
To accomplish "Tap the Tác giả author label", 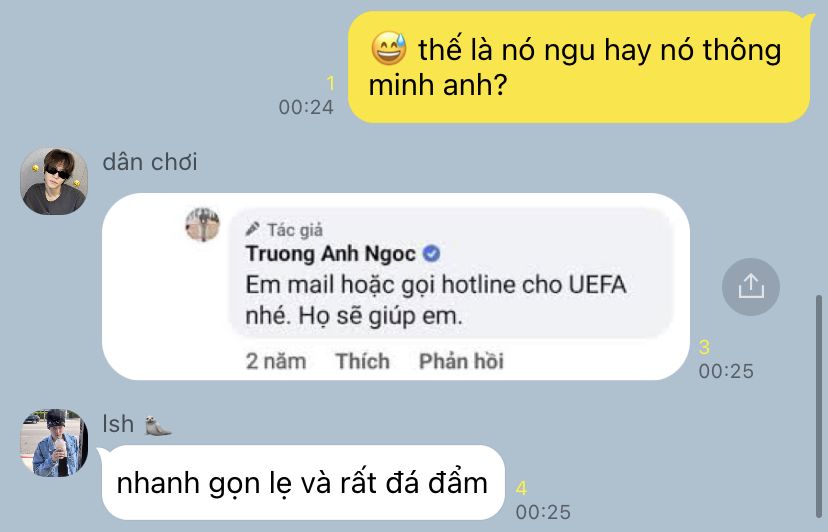I will (295, 230).
